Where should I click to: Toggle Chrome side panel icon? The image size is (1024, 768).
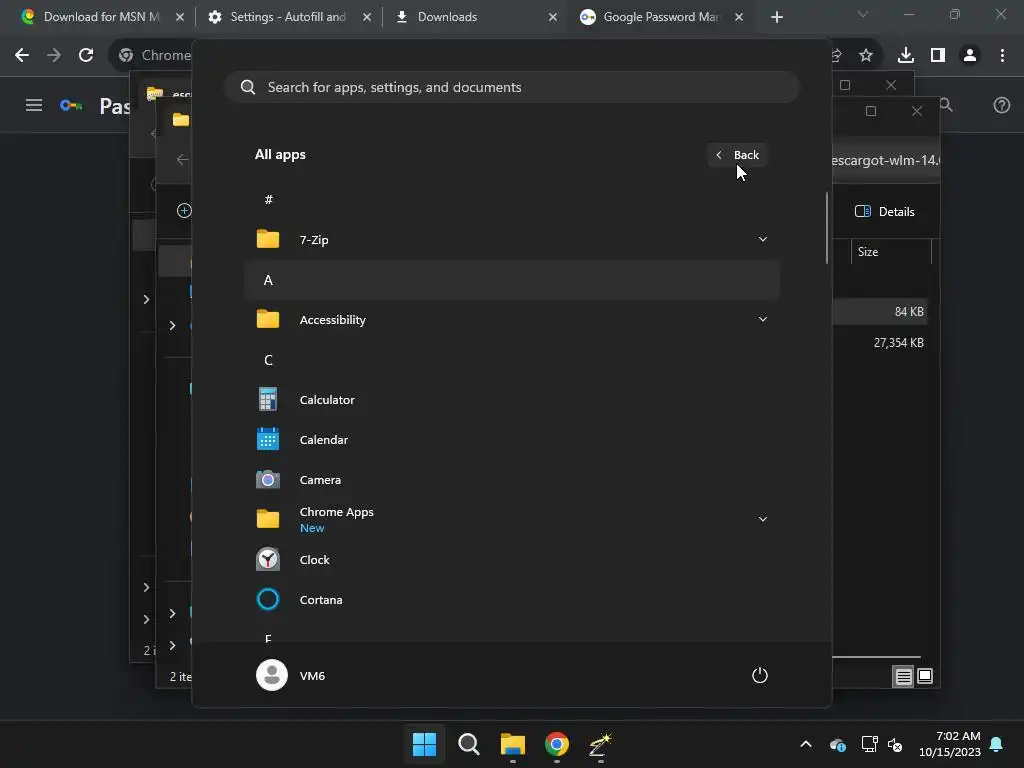938,56
